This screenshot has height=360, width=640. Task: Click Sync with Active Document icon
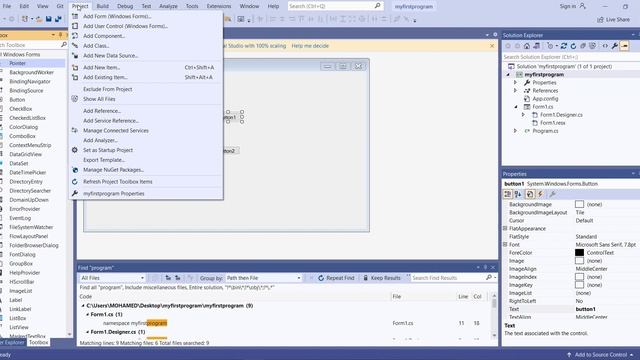(564, 46)
